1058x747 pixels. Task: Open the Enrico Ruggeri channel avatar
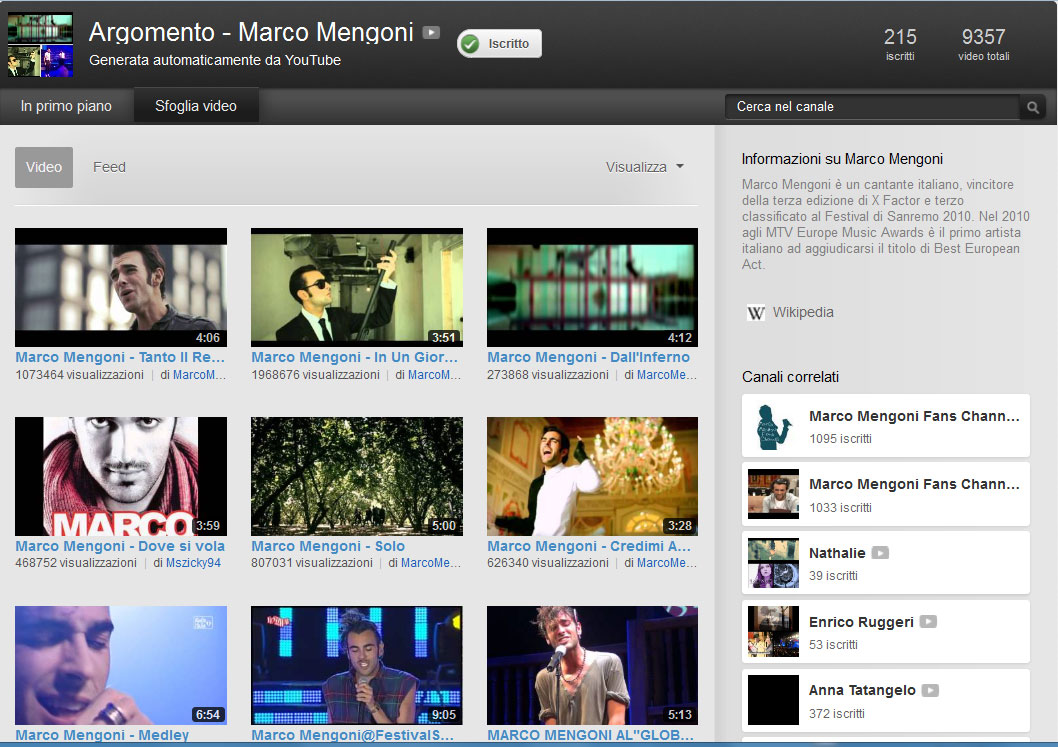point(773,632)
